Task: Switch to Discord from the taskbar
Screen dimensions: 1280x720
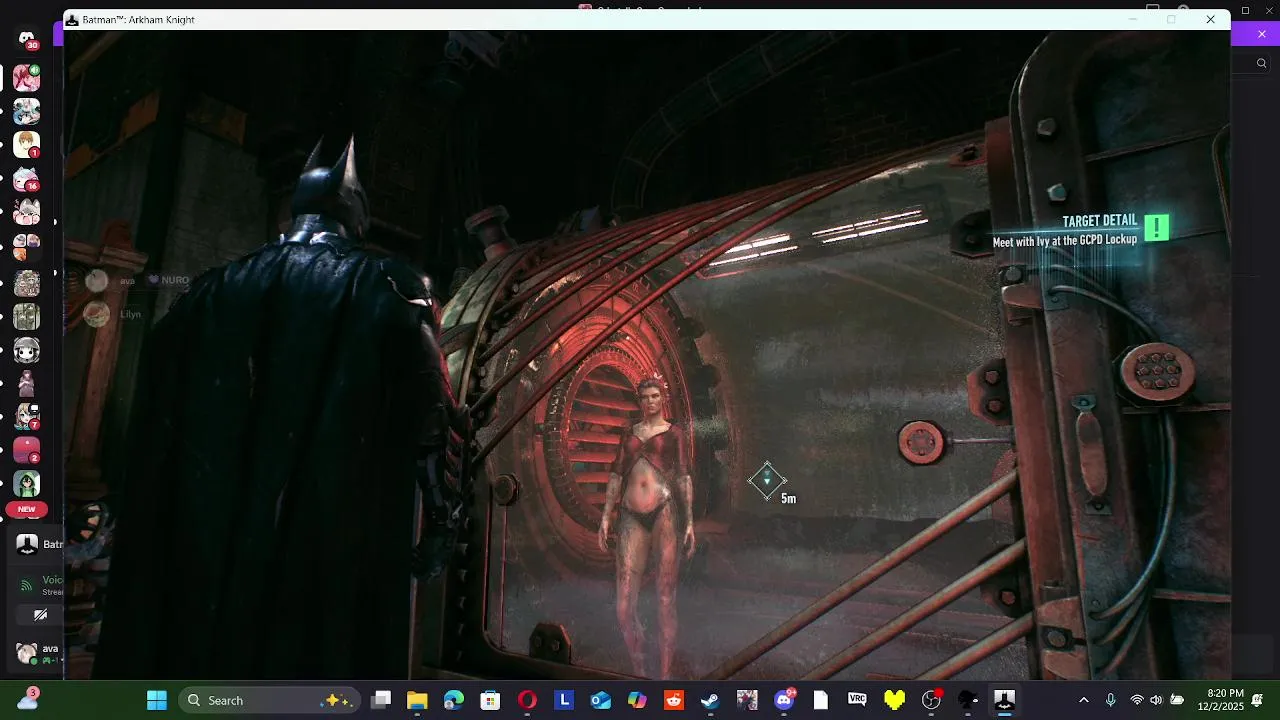Action: (x=784, y=700)
